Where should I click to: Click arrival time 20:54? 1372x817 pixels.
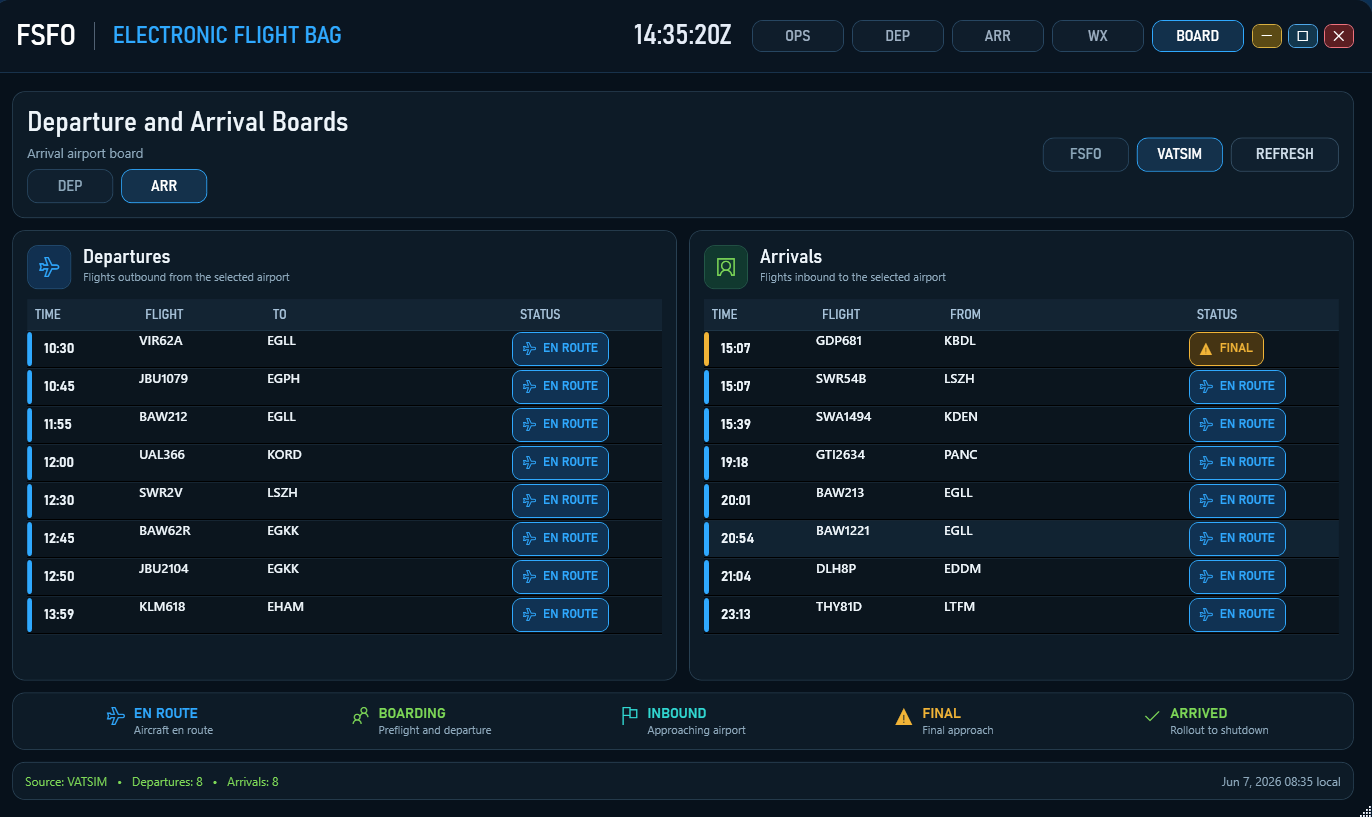[737, 538]
